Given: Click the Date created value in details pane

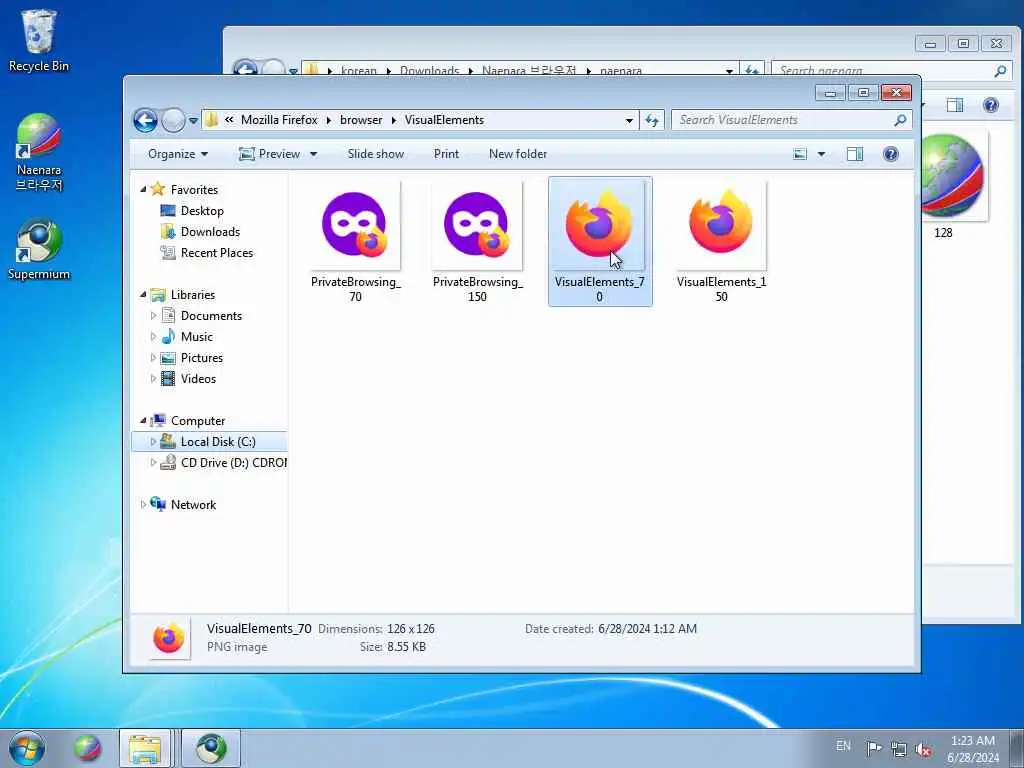Looking at the screenshot, I should click(647, 629).
